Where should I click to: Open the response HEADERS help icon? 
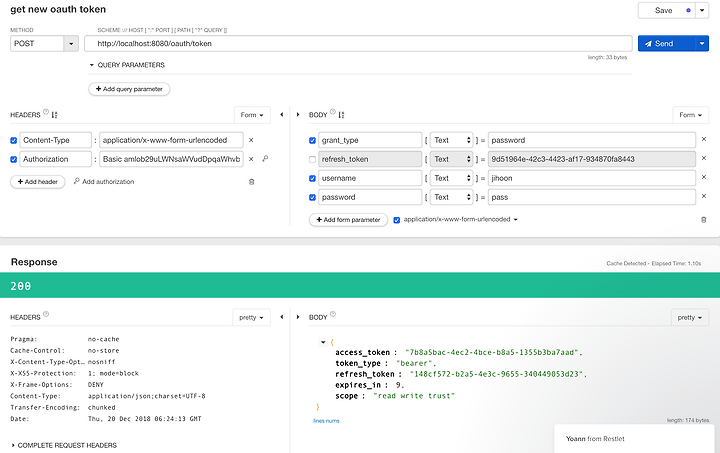click(x=46, y=314)
